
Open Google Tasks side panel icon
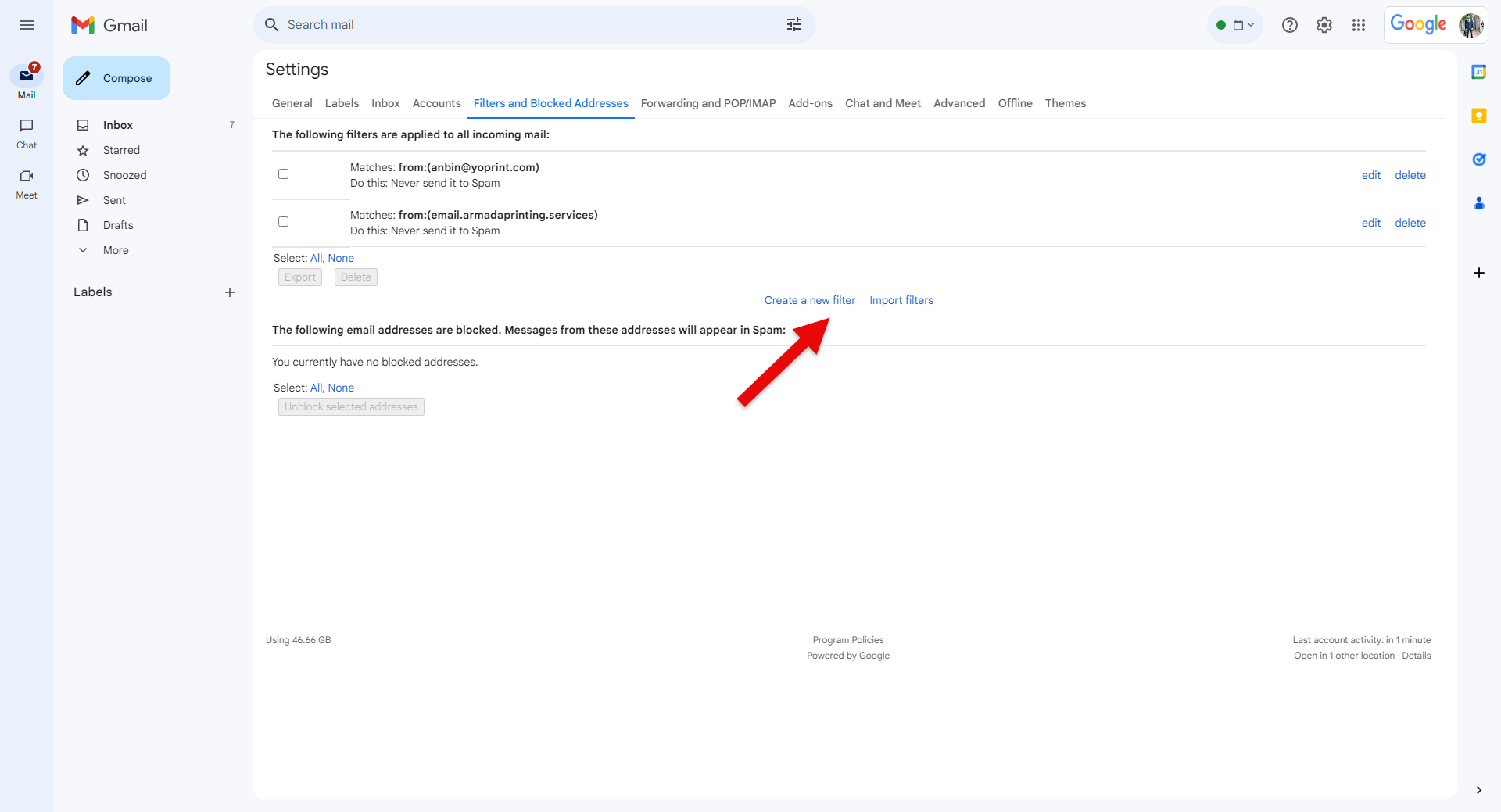tap(1478, 159)
